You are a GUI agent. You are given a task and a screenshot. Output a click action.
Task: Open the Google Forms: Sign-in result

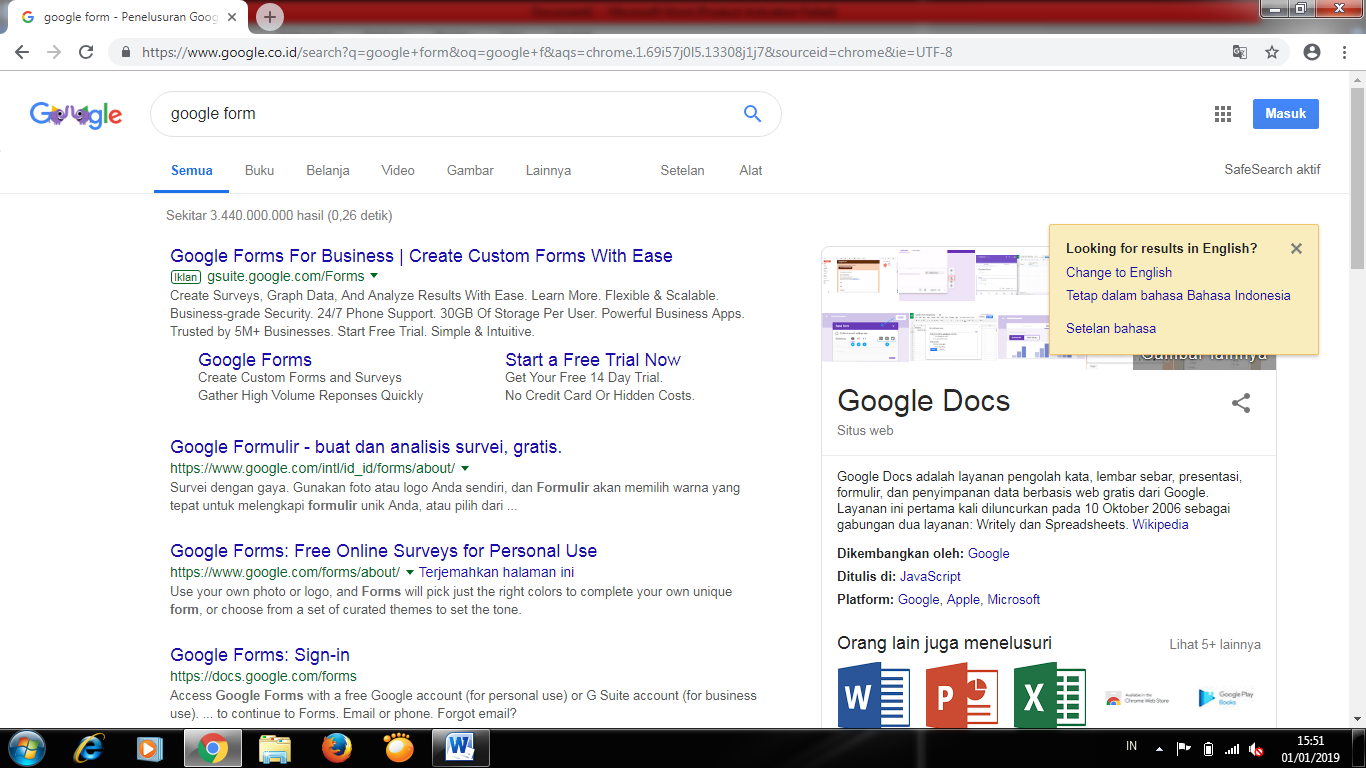260,655
